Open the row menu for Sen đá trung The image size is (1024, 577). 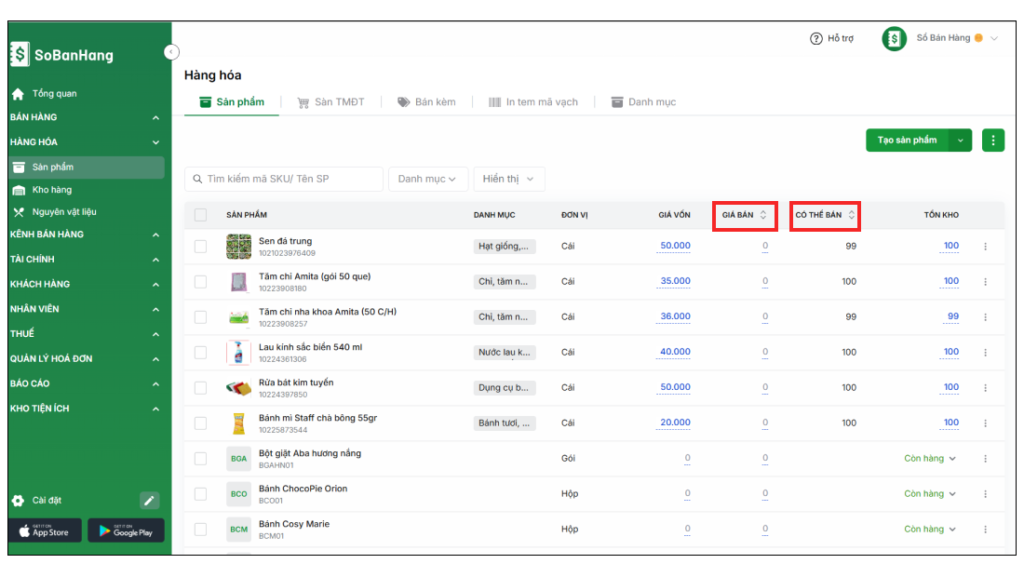985,246
